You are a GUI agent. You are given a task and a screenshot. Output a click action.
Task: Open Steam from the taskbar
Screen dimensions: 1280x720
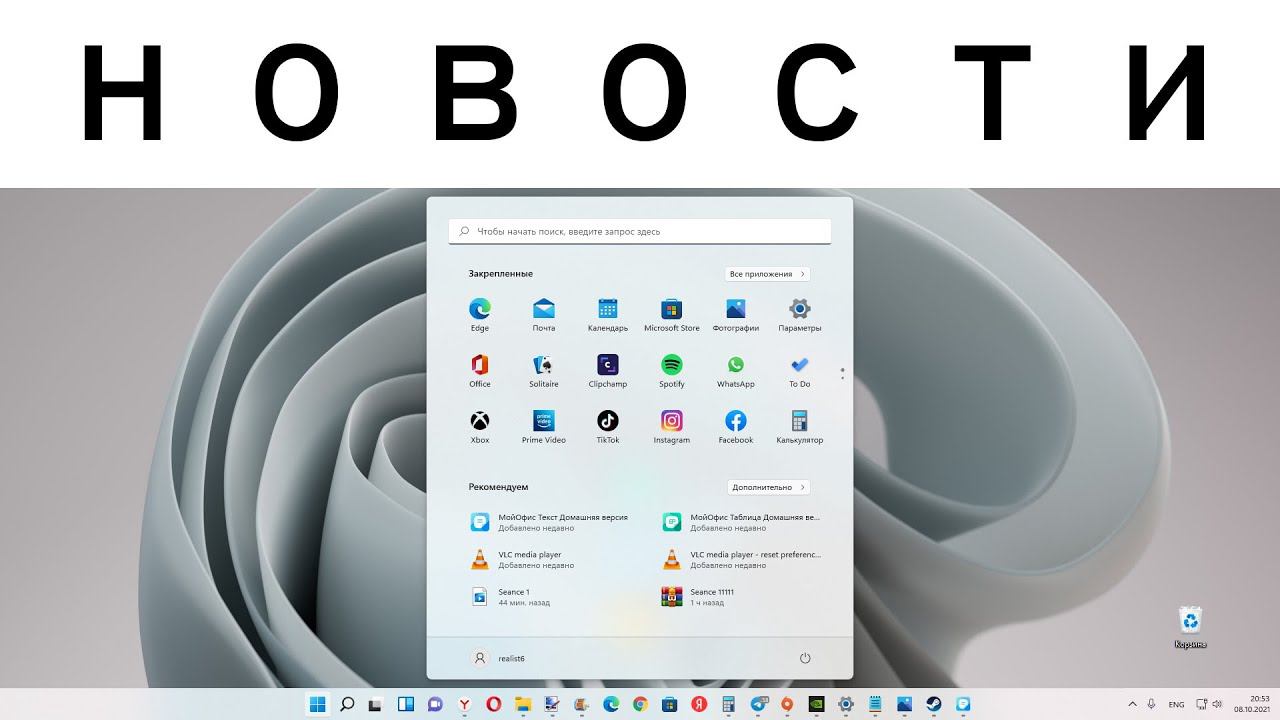(933, 704)
